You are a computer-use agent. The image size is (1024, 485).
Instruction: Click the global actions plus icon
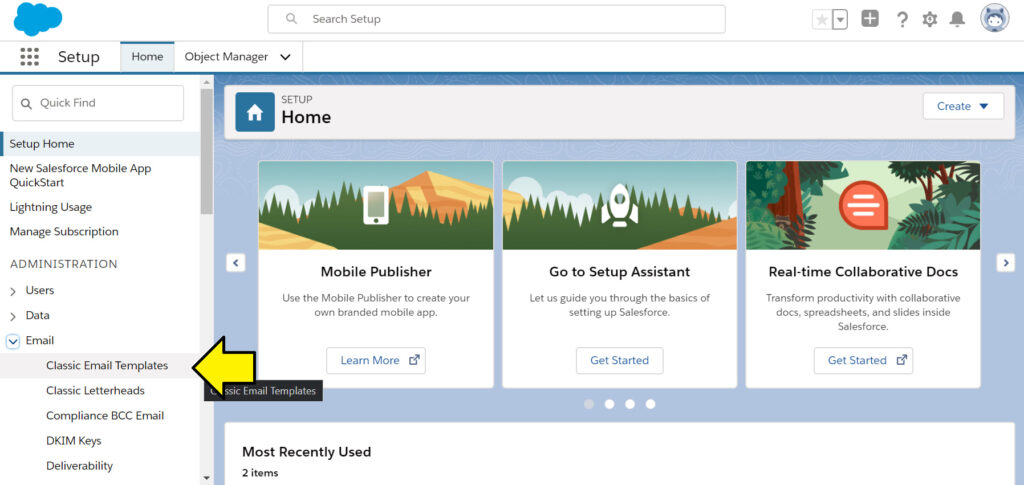(870, 19)
